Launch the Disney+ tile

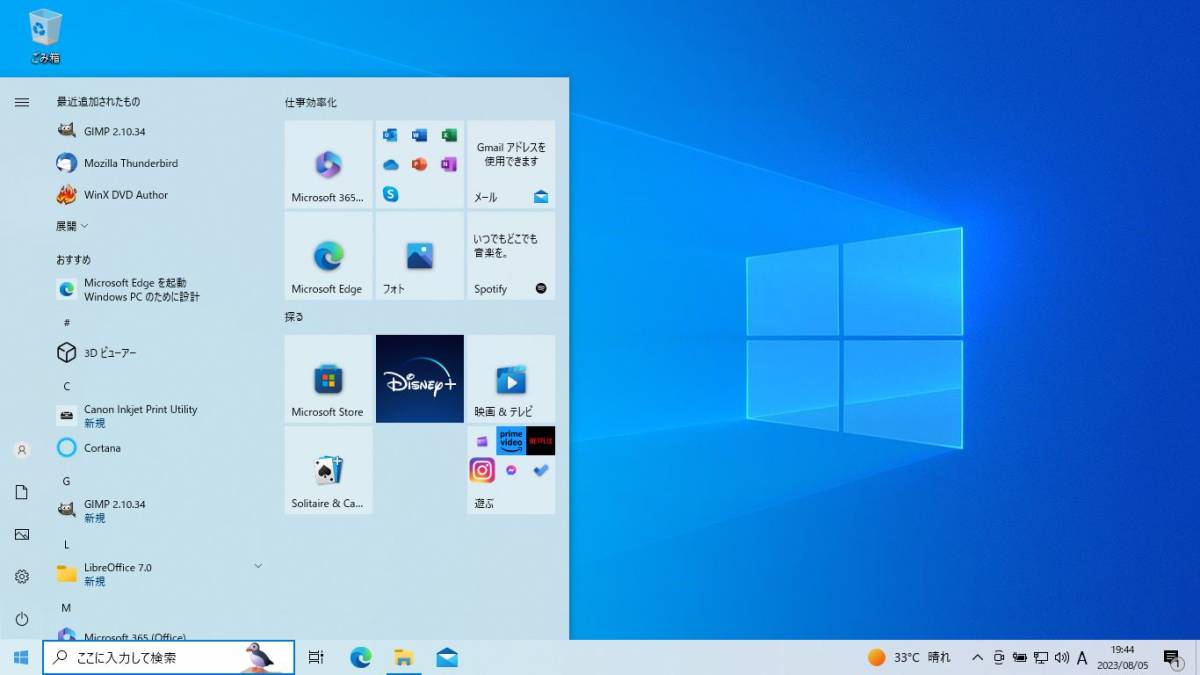click(420, 379)
